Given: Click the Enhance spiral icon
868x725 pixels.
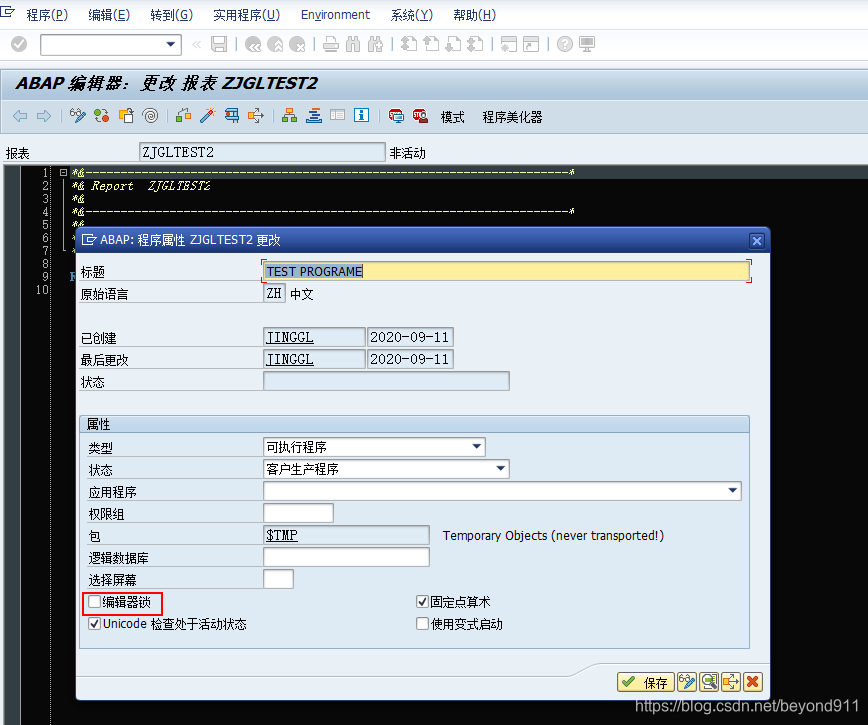Looking at the screenshot, I should [x=150, y=116].
